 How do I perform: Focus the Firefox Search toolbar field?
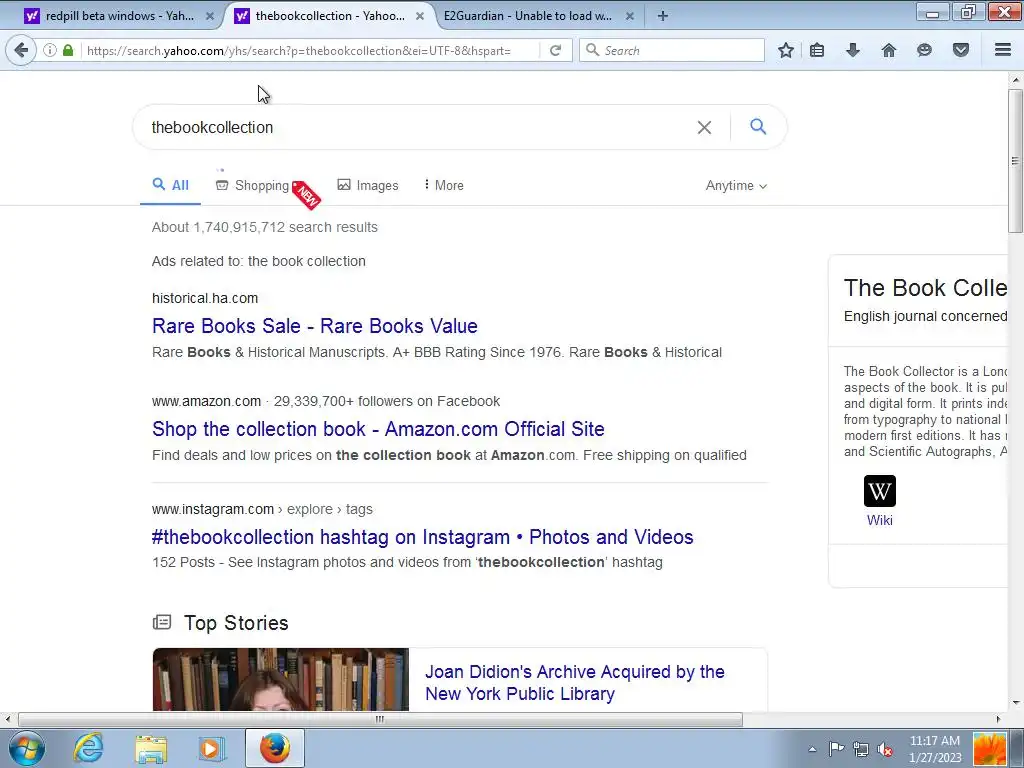pos(672,50)
